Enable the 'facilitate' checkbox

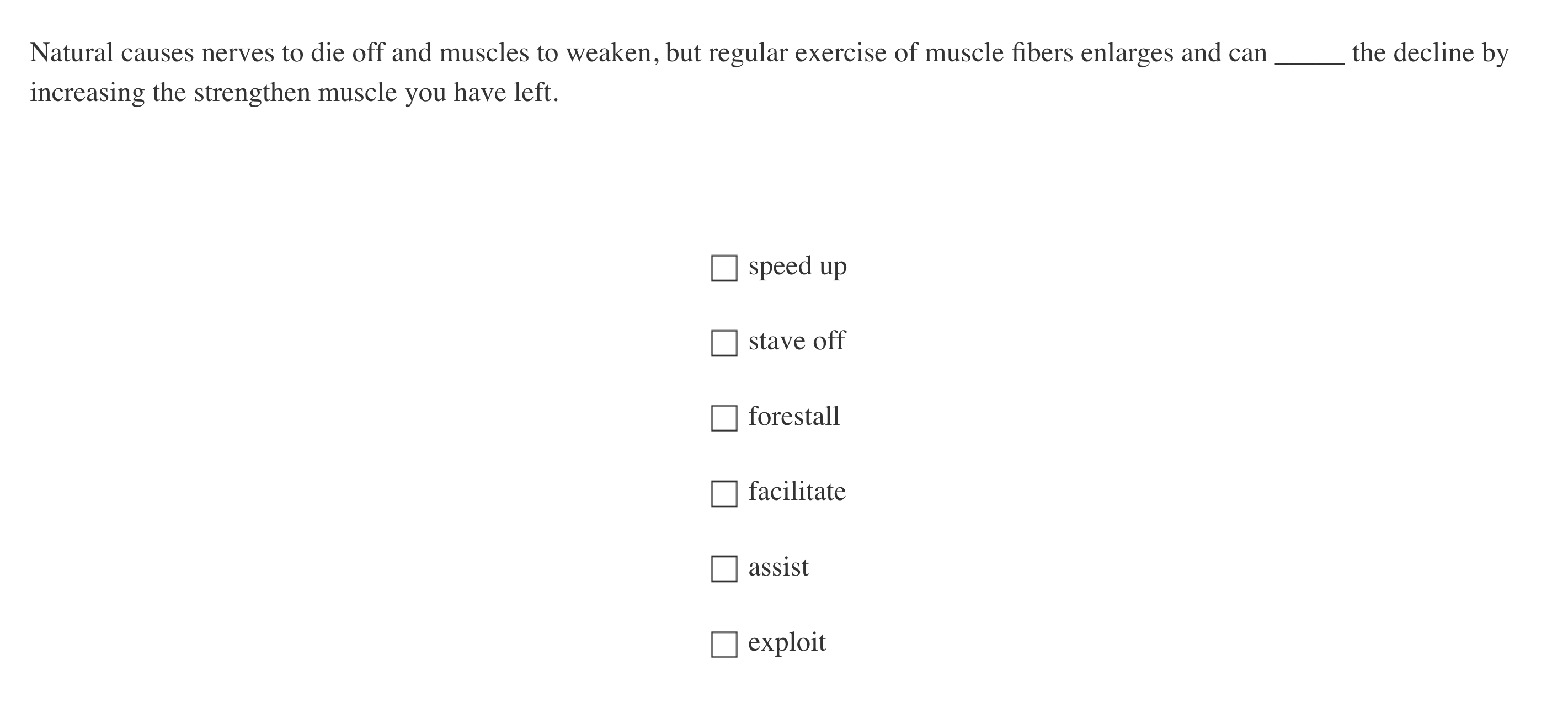(724, 493)
